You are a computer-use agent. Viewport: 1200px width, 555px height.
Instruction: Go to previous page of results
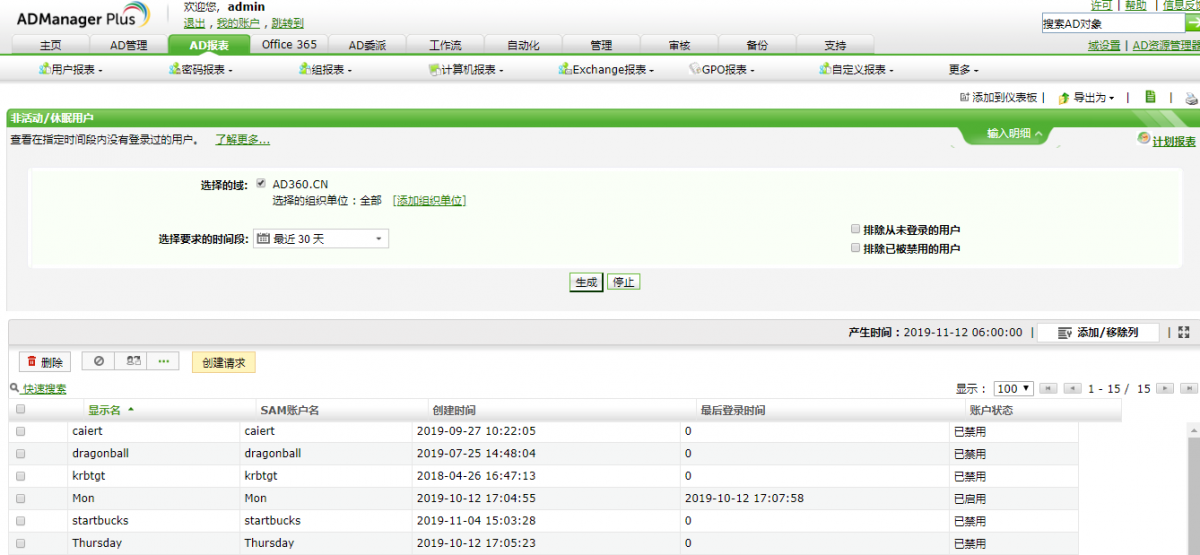click(x=1073, y=388)
